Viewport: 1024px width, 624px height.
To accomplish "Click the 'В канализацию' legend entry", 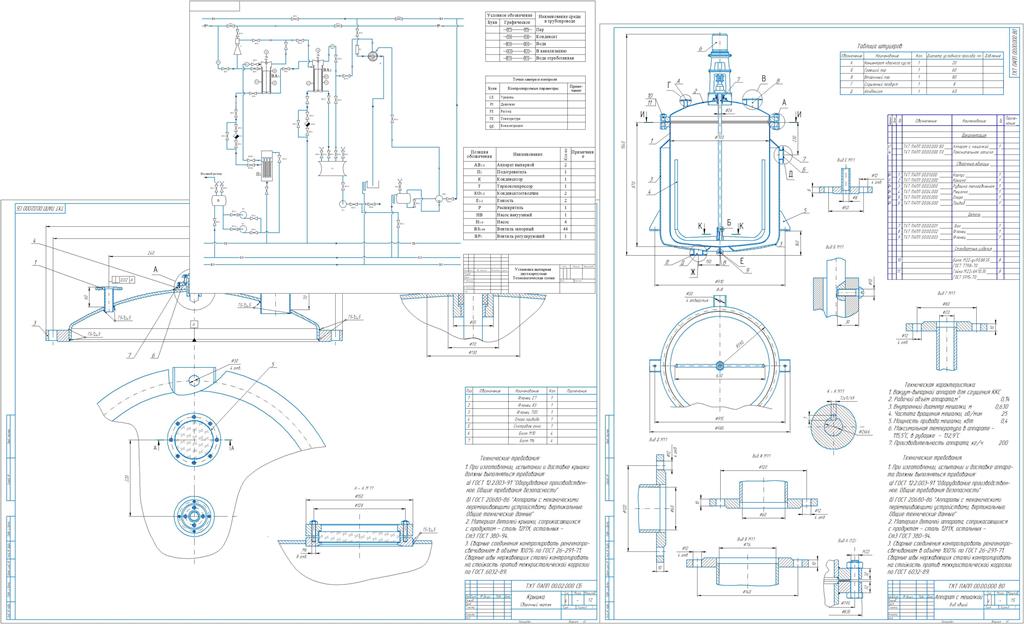I will click(x=535, y=51).
